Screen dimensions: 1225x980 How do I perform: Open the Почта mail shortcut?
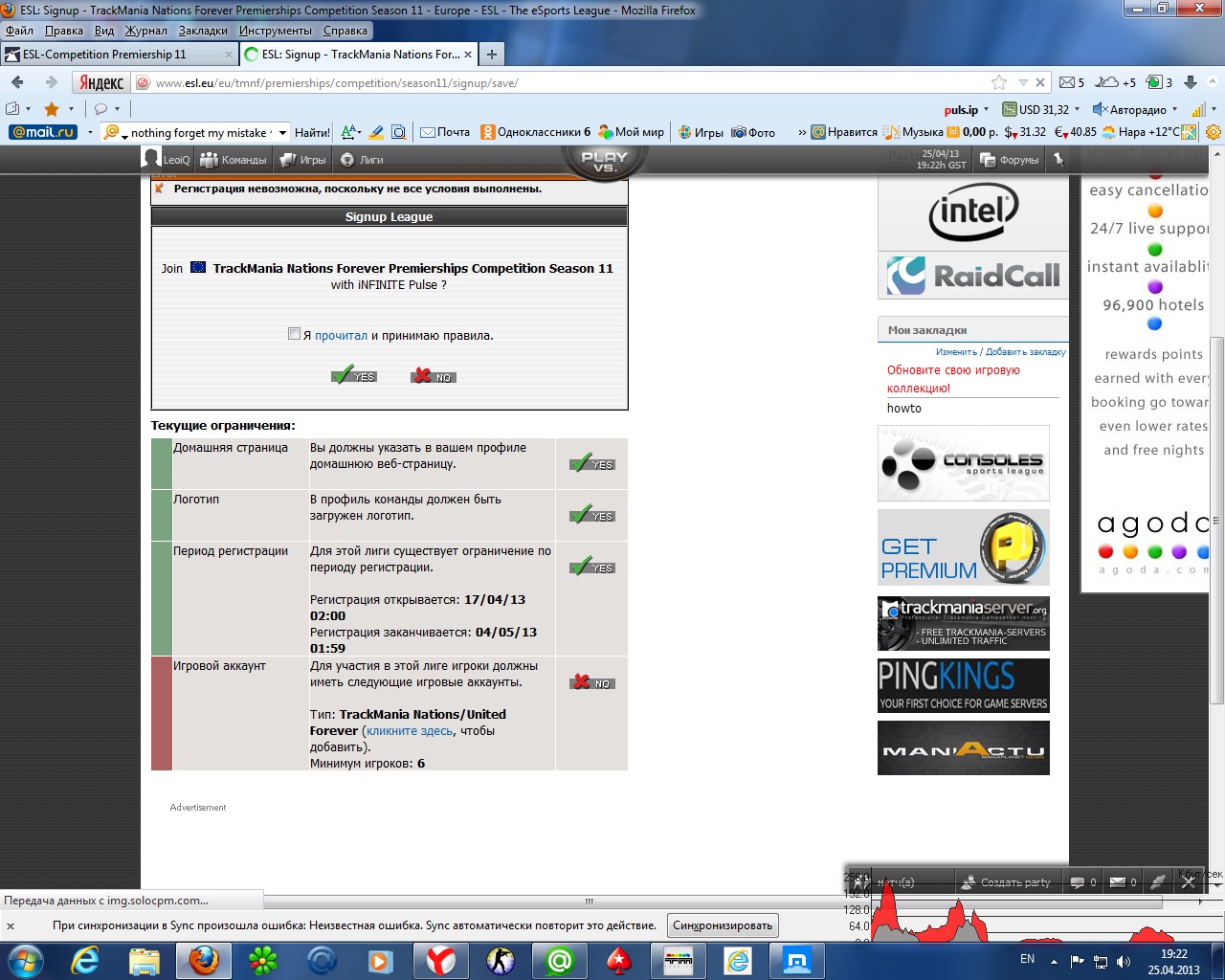pos(445,132)
